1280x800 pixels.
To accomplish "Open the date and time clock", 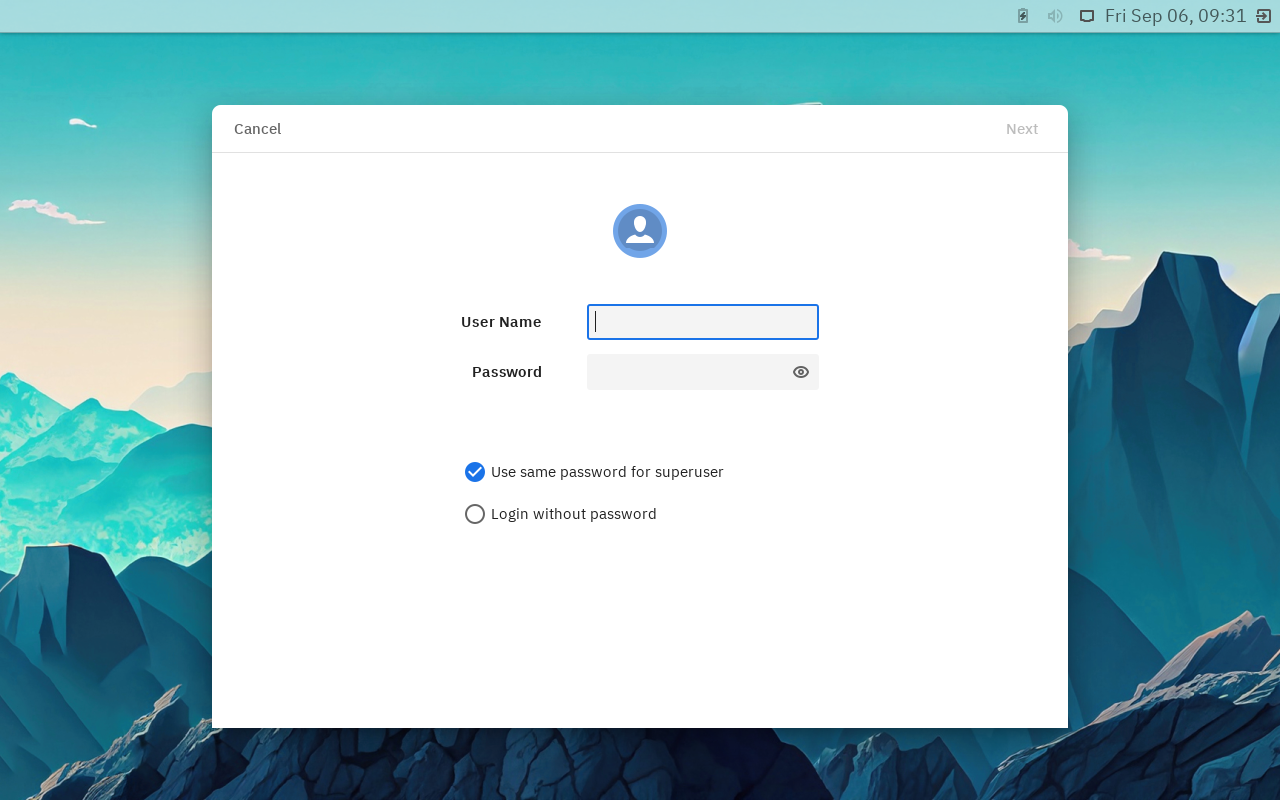I will (1175, 16).
